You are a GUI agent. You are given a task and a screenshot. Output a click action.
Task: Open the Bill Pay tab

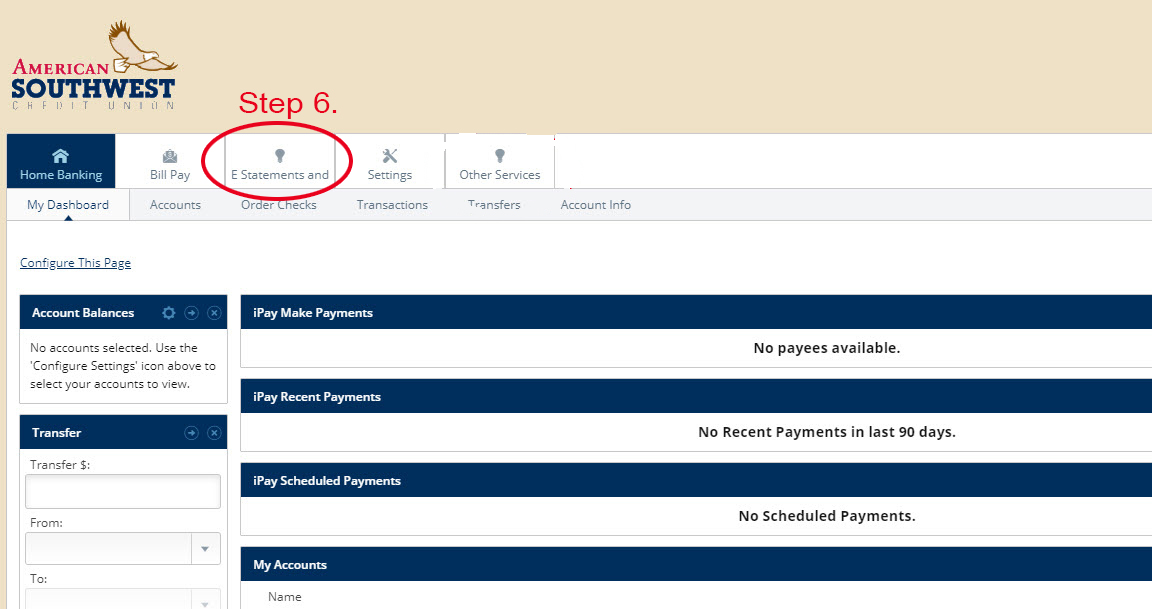click(x=170, y=161)
